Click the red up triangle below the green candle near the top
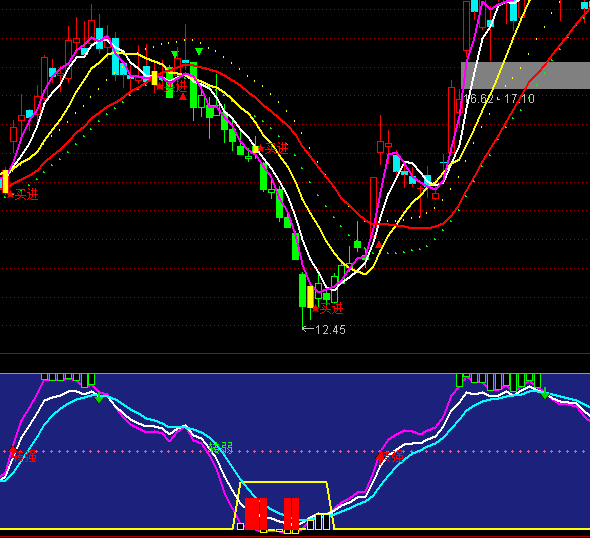The height and width of the screenshot is (538, 590). (x=183, y=97)
